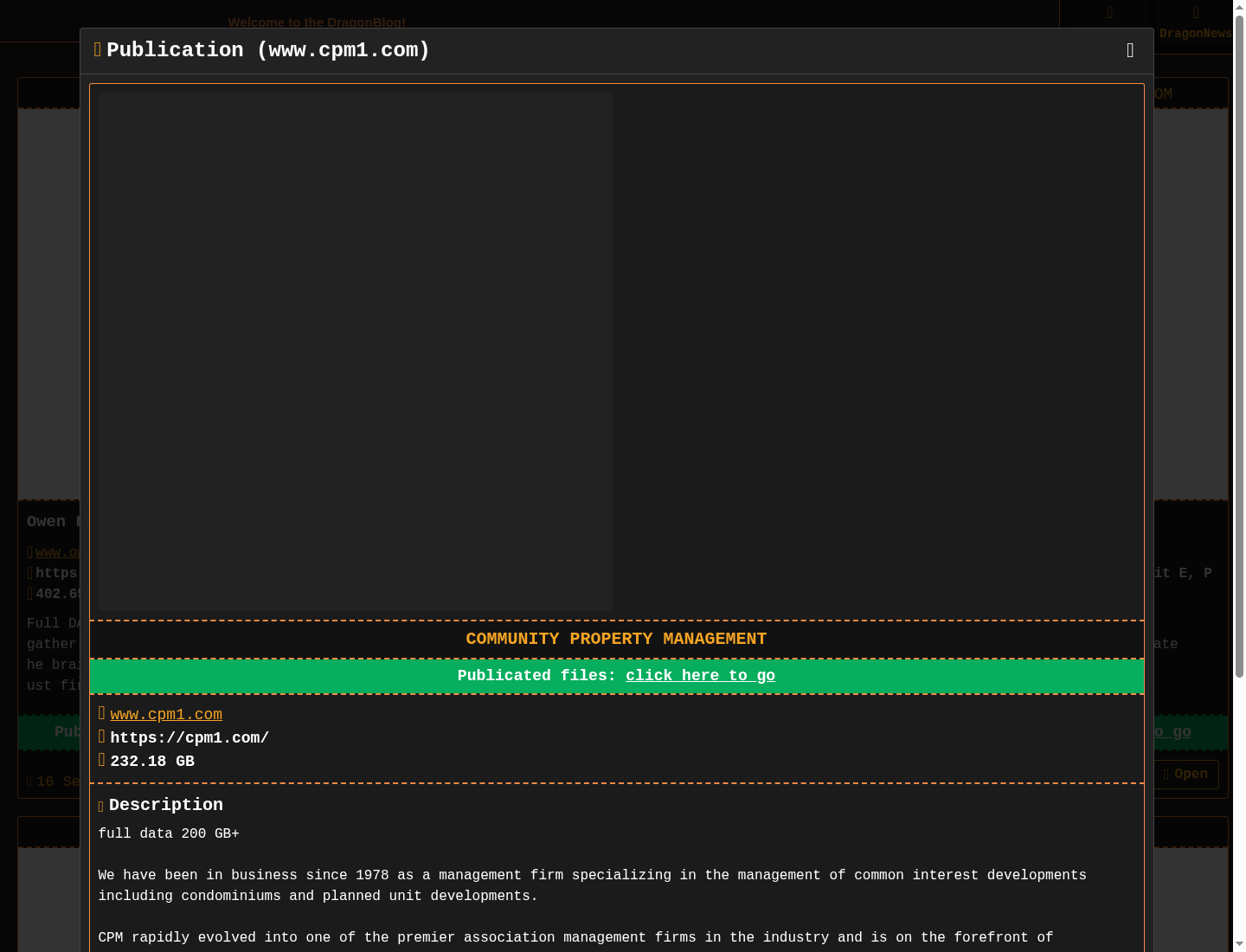
Task: Click the Publication (www.cpm1.com) title text
Action: tap(268, 50)
